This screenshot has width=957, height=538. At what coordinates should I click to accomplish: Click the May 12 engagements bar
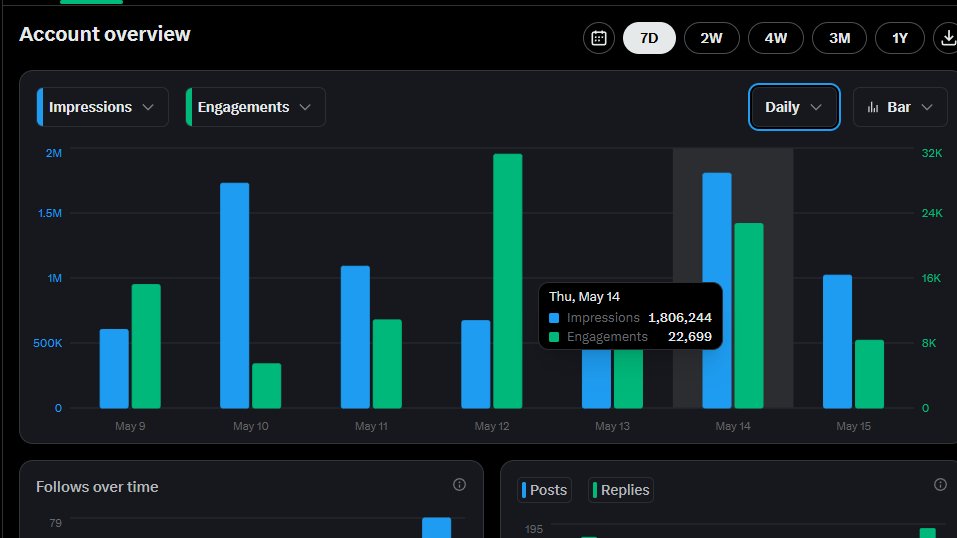click(508, 281)
